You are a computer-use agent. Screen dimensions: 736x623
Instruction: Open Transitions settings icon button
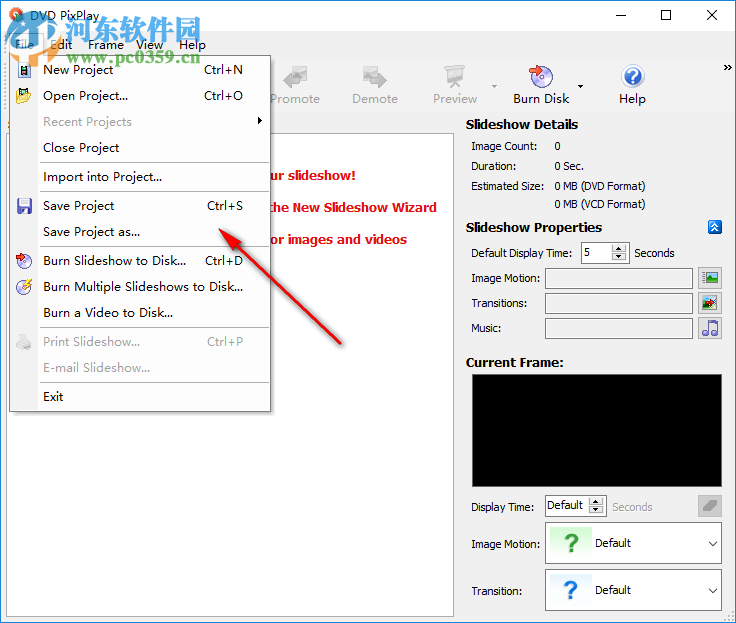[x=710, y=303]
